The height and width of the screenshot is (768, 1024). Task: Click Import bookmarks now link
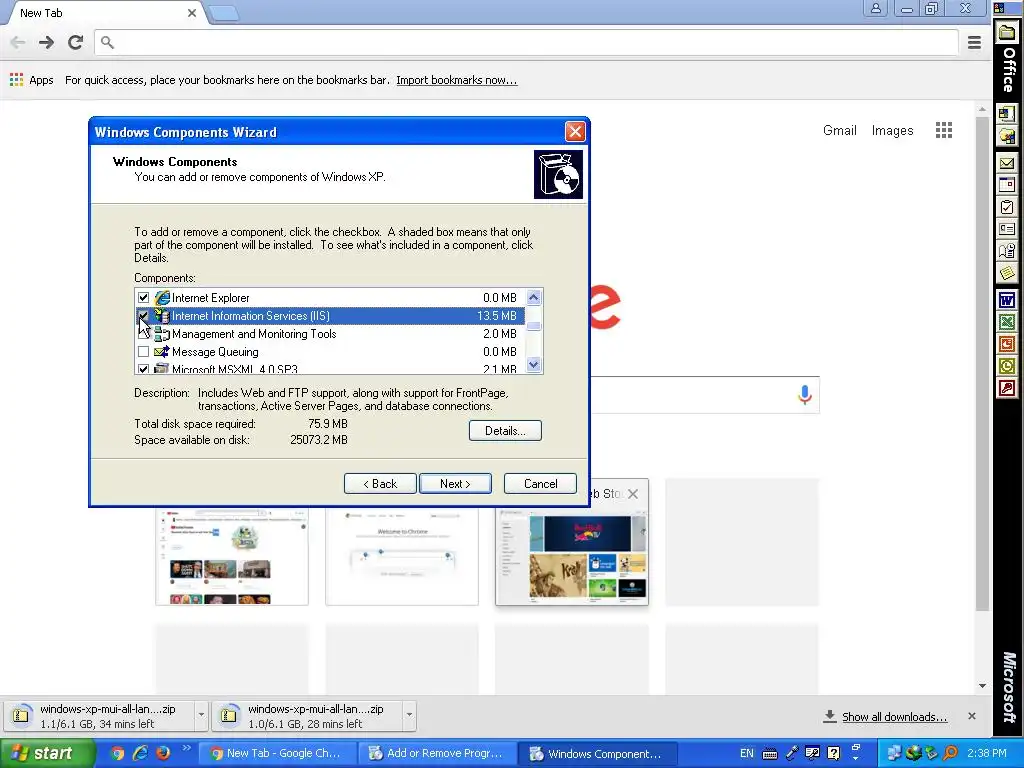456,80
